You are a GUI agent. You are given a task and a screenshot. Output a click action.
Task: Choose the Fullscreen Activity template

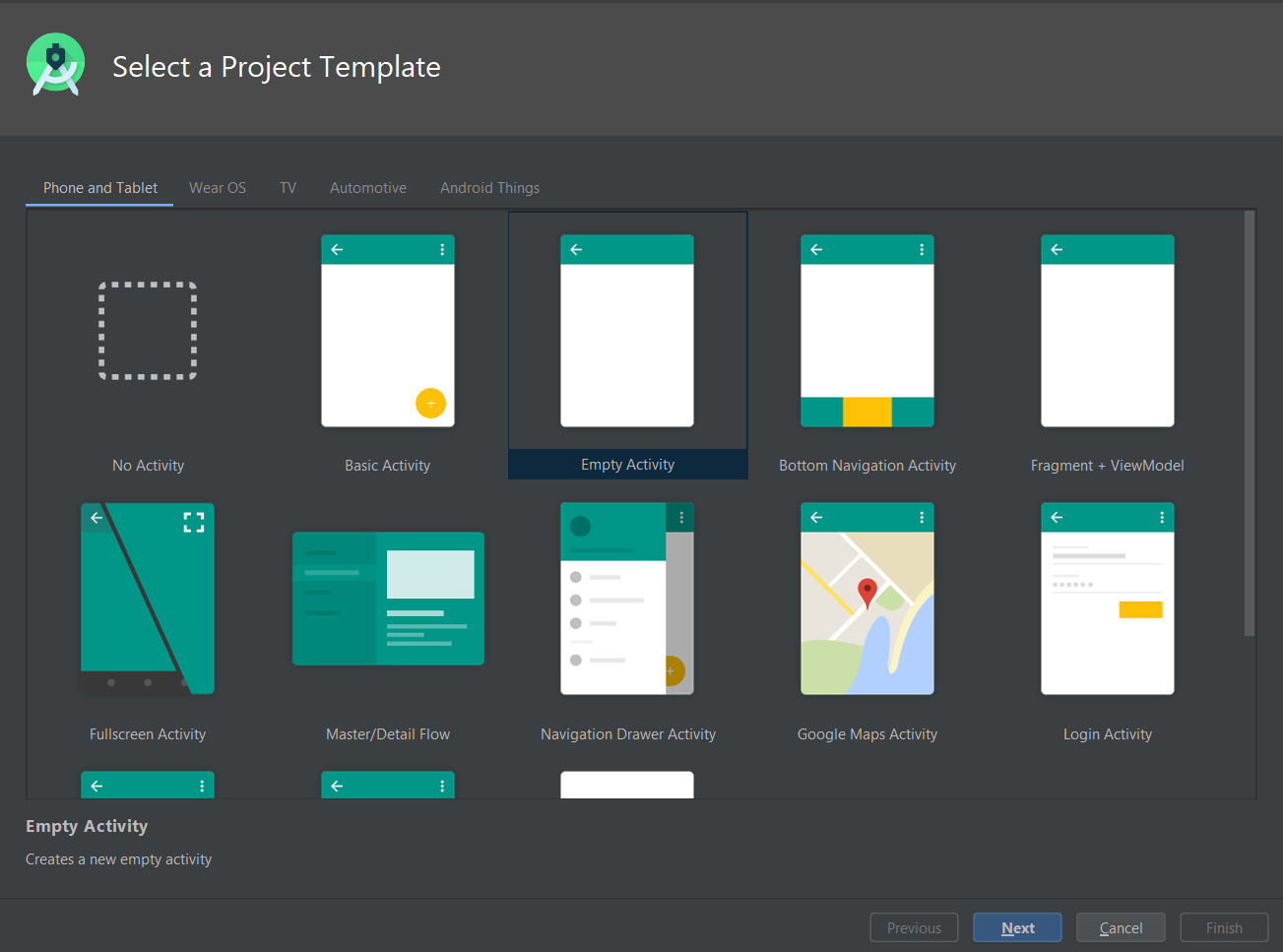(x=148, y=599)
